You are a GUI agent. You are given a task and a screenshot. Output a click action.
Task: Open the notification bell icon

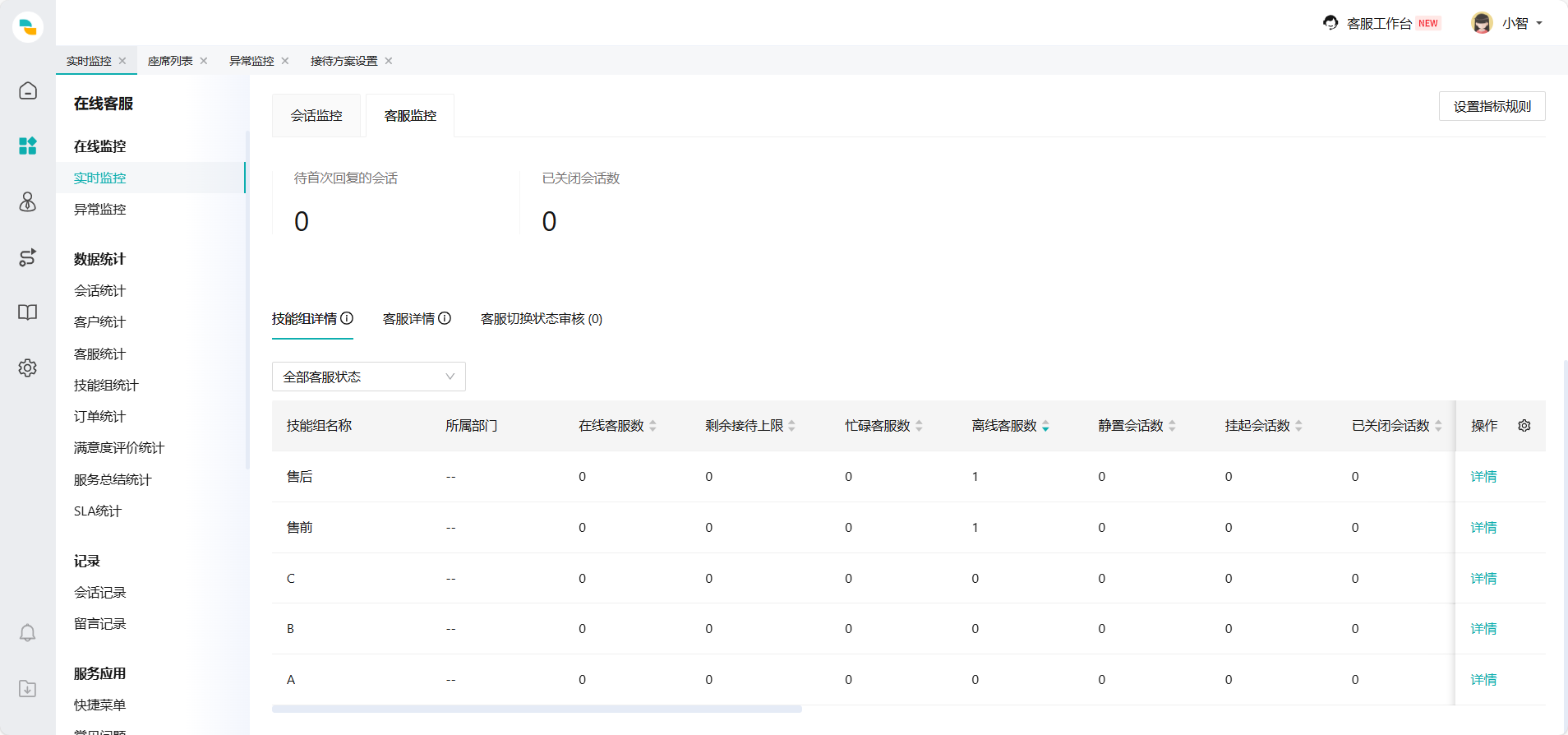28,633
